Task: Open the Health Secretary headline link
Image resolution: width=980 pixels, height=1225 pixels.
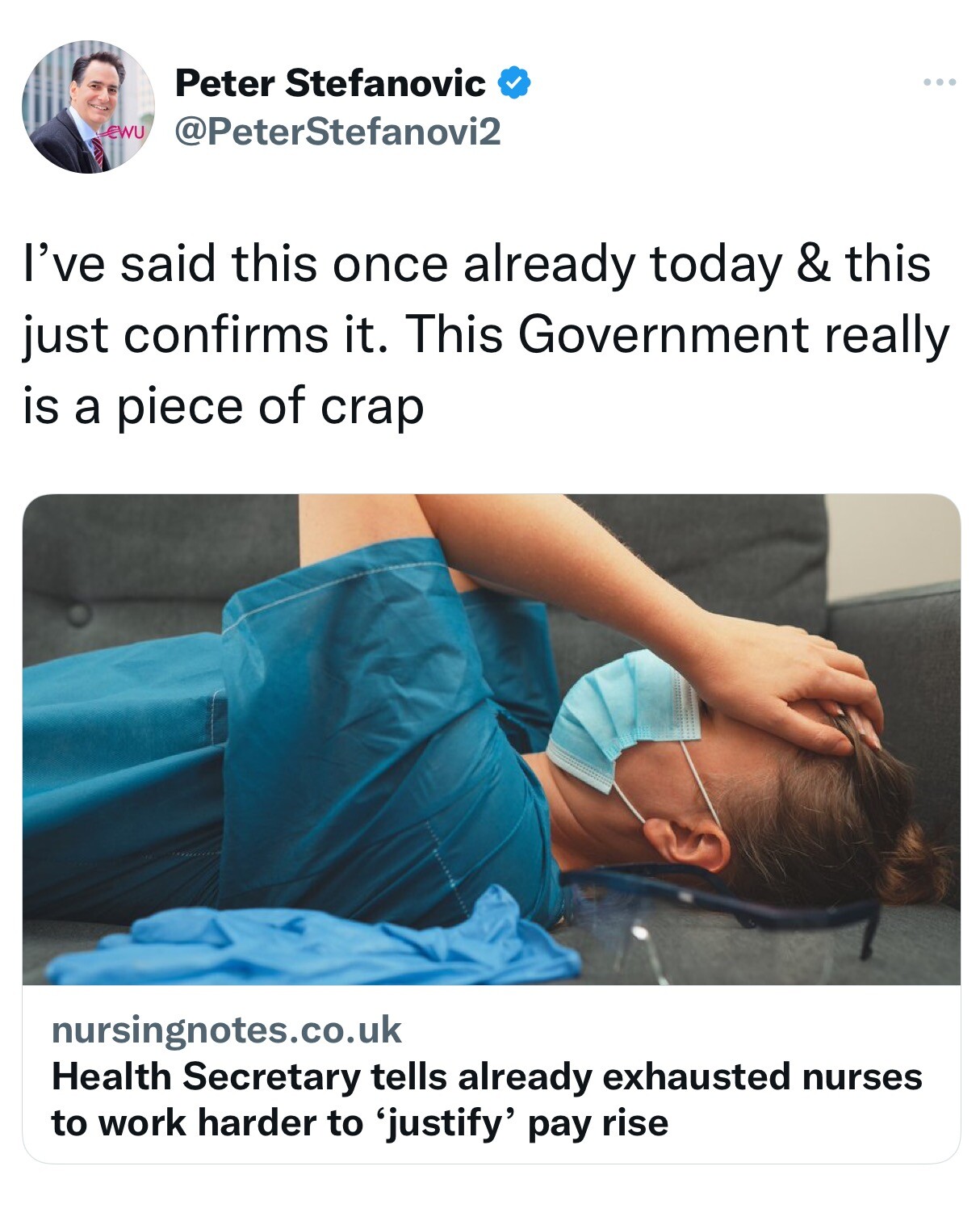Action: coord(487,1099)
